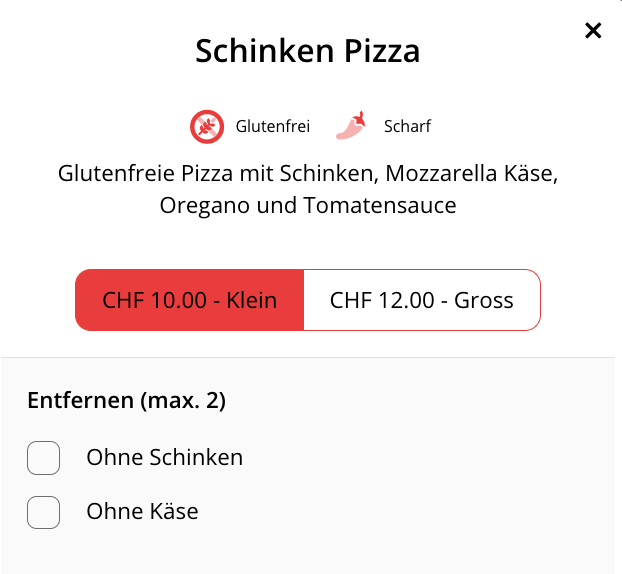Image resolution: width=622 pixels, height=574 pixels.
Task: Close the Schinken Pizza dialog
Action: (593, 31)
